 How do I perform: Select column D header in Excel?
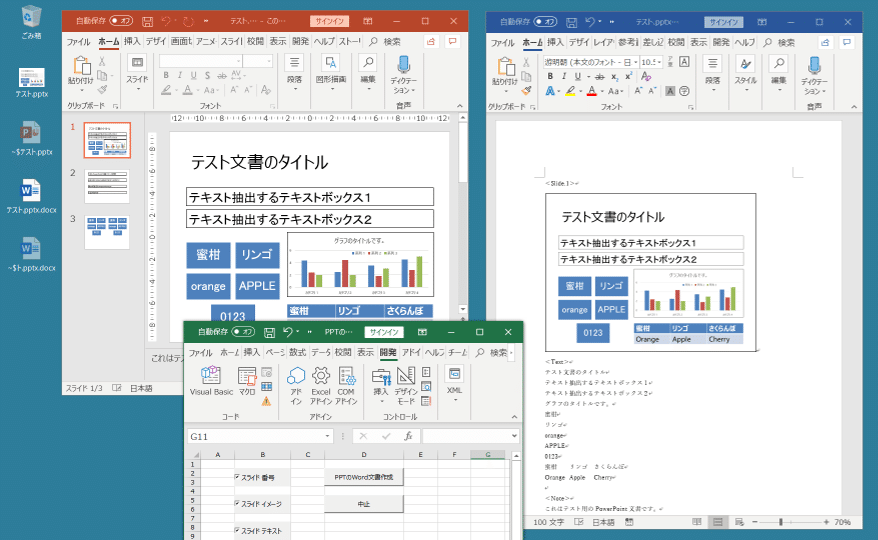pos(363,454)
